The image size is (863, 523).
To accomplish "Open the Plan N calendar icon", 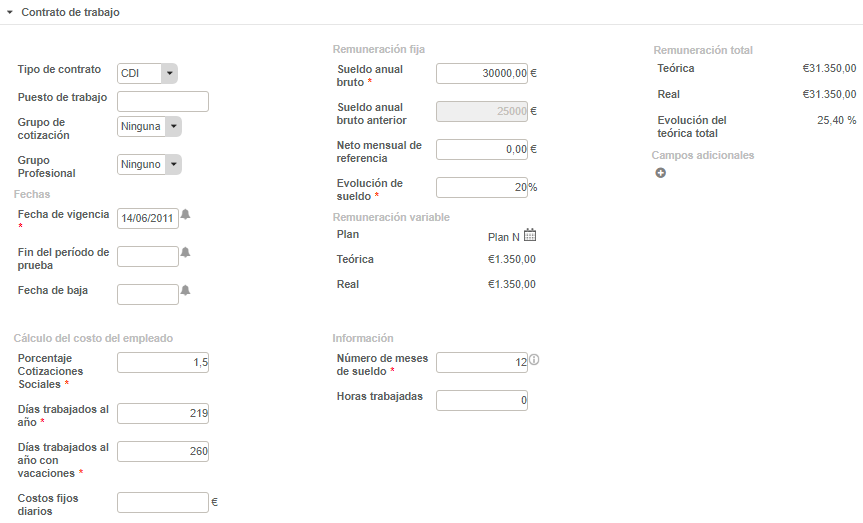I will point(530,236).
